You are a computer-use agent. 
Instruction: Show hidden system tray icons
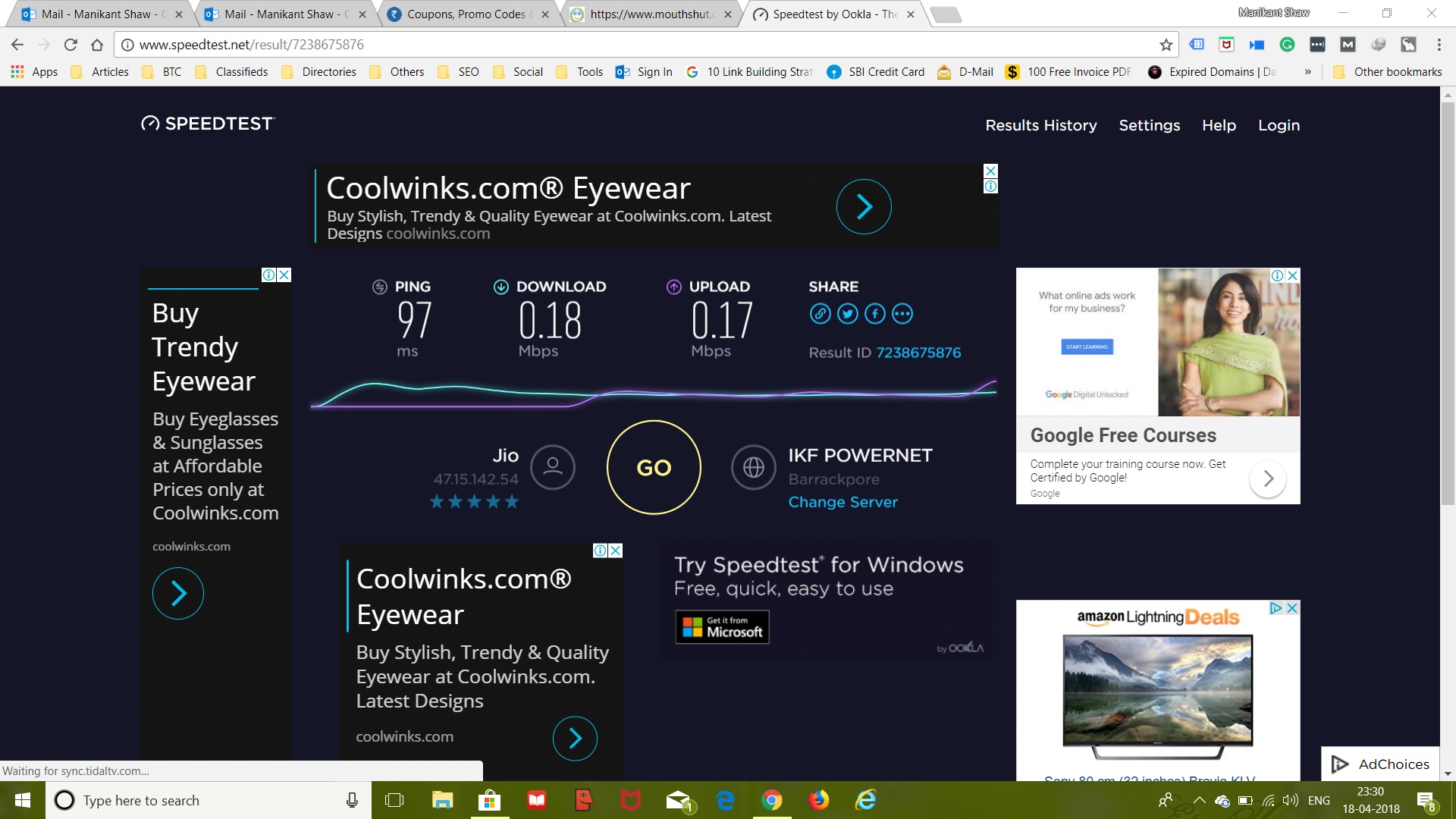tap(1199, 800)
